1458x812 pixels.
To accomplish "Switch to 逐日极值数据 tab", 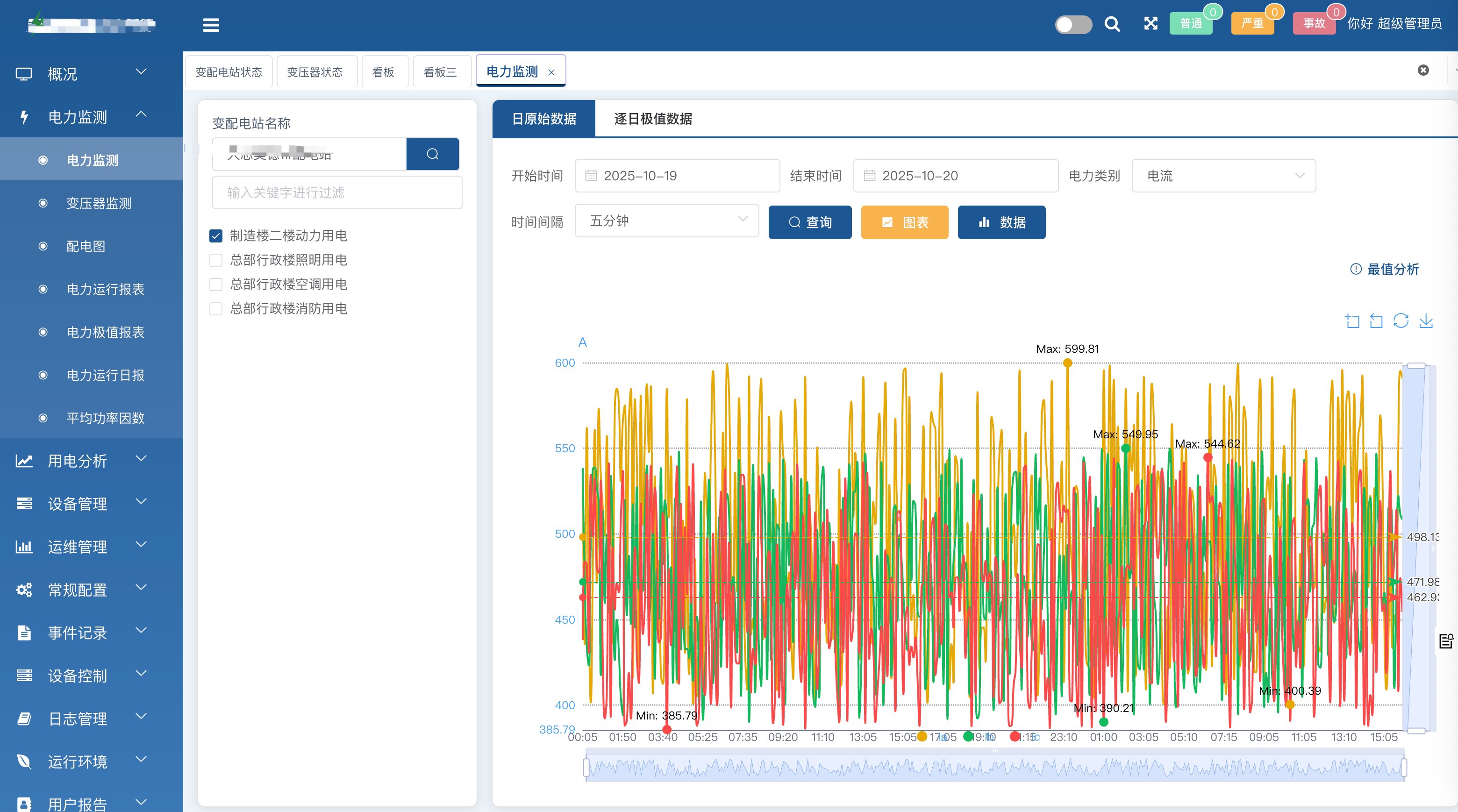I will tap(652, 119).
